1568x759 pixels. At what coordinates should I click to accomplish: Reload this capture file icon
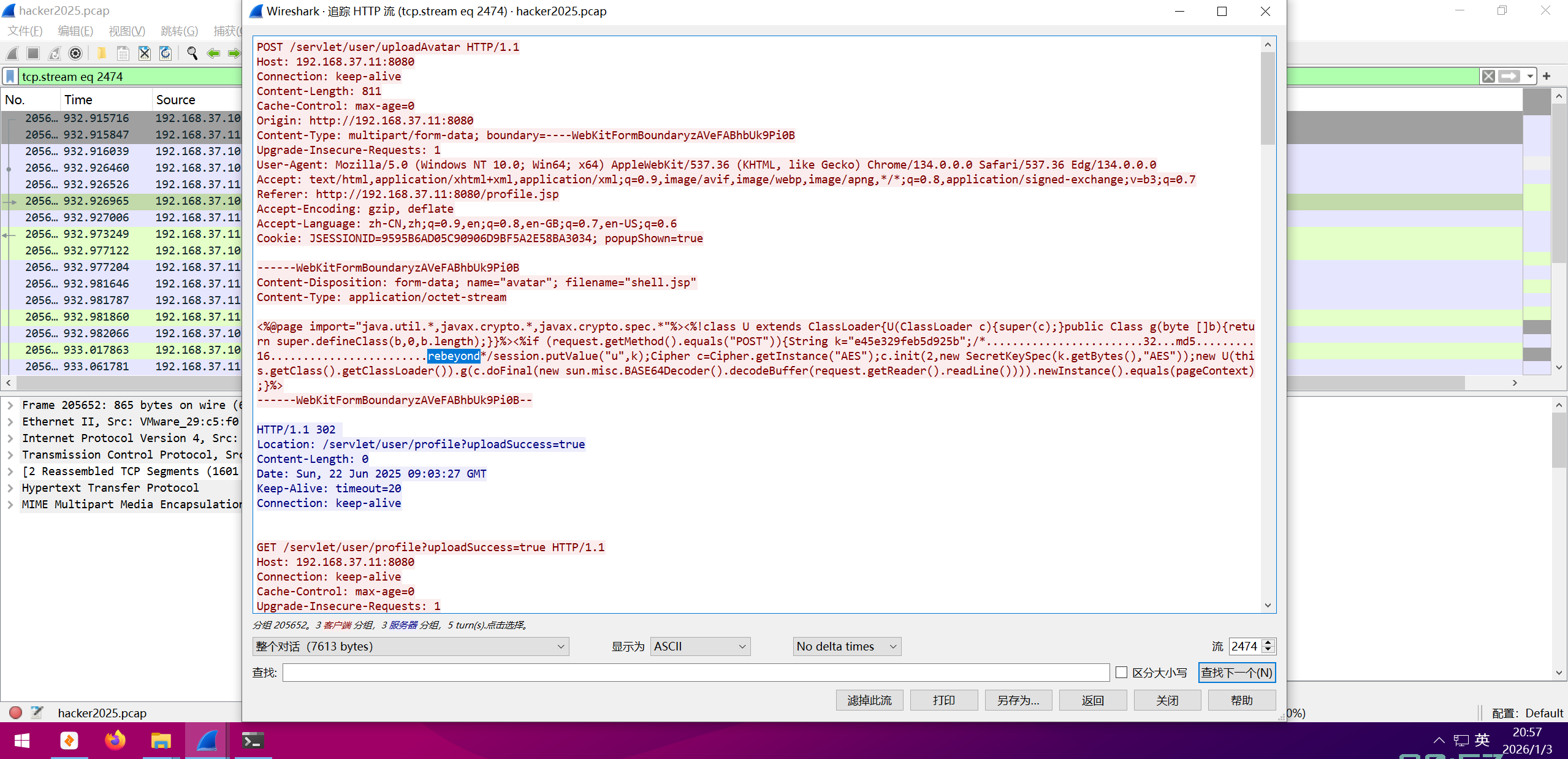(x=166, y=54)
